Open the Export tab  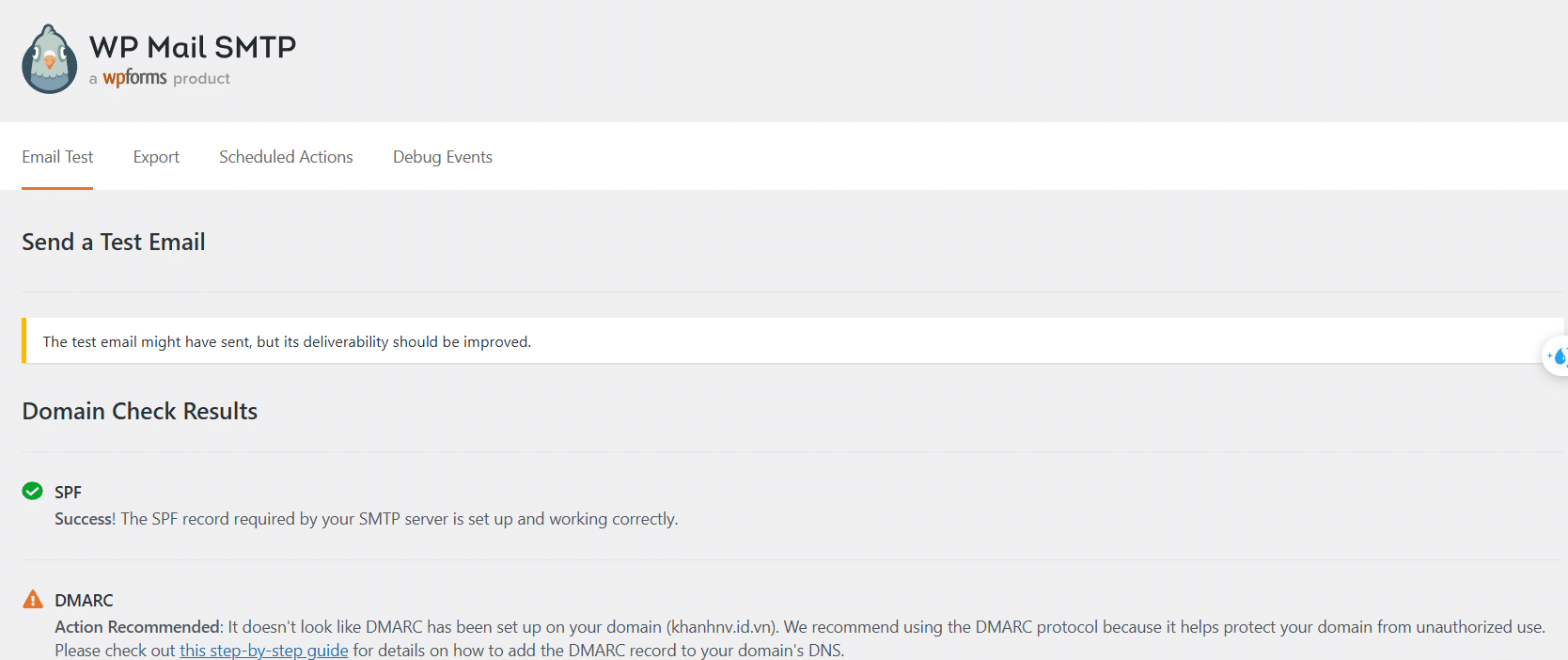coord(156,157)
